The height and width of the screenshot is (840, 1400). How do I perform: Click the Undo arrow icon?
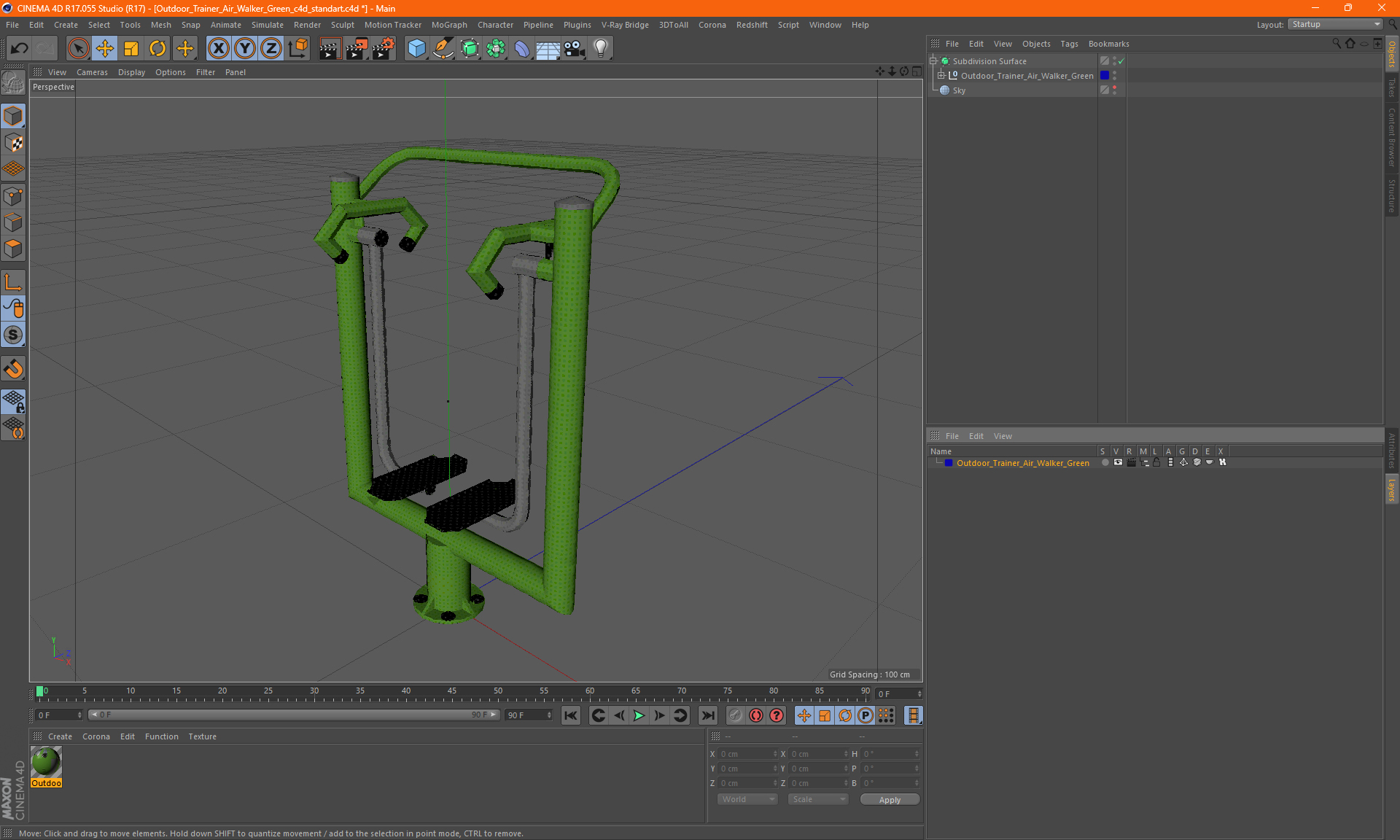pos(20,49)
